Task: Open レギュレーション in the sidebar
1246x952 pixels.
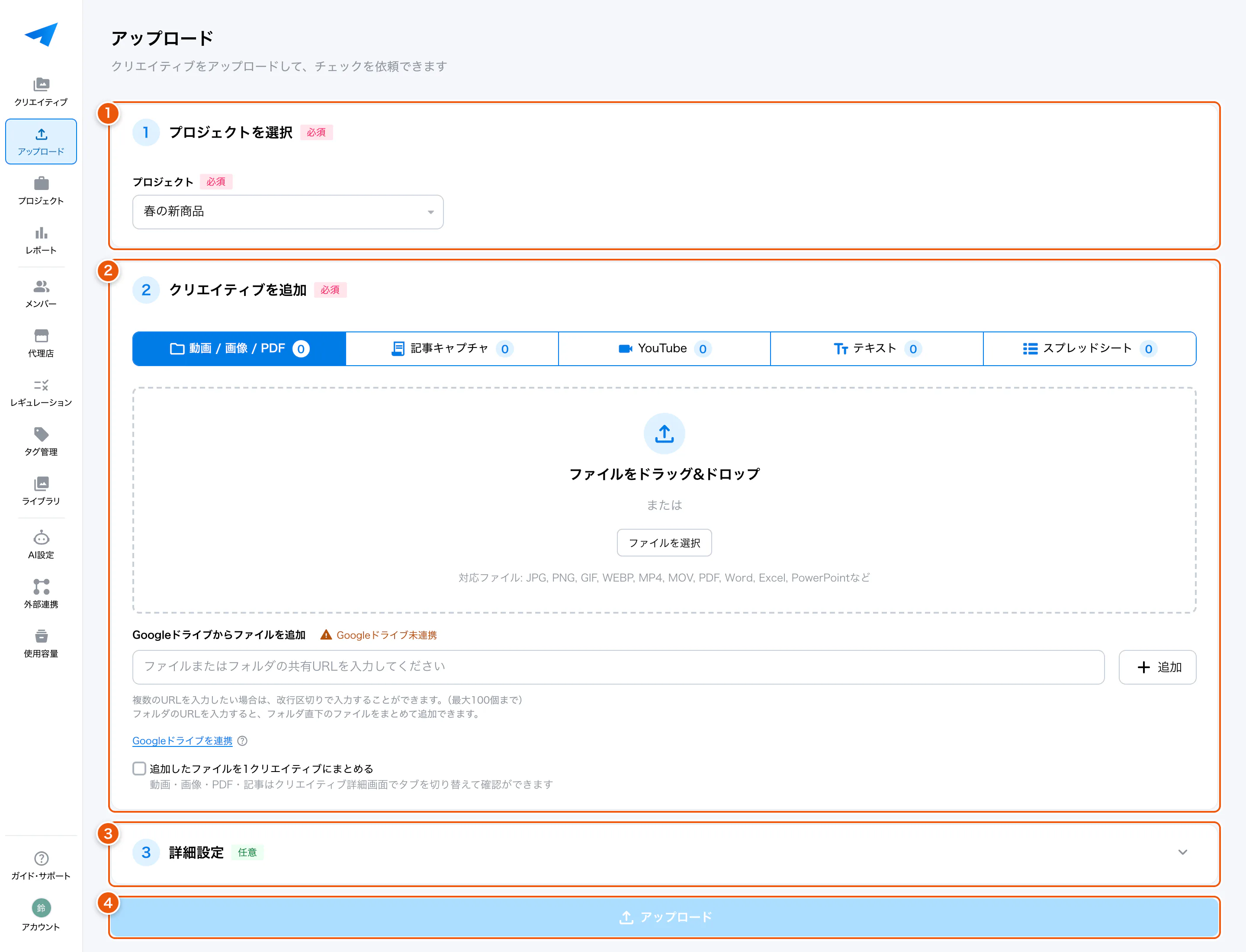Action: [x=41, y=392]
